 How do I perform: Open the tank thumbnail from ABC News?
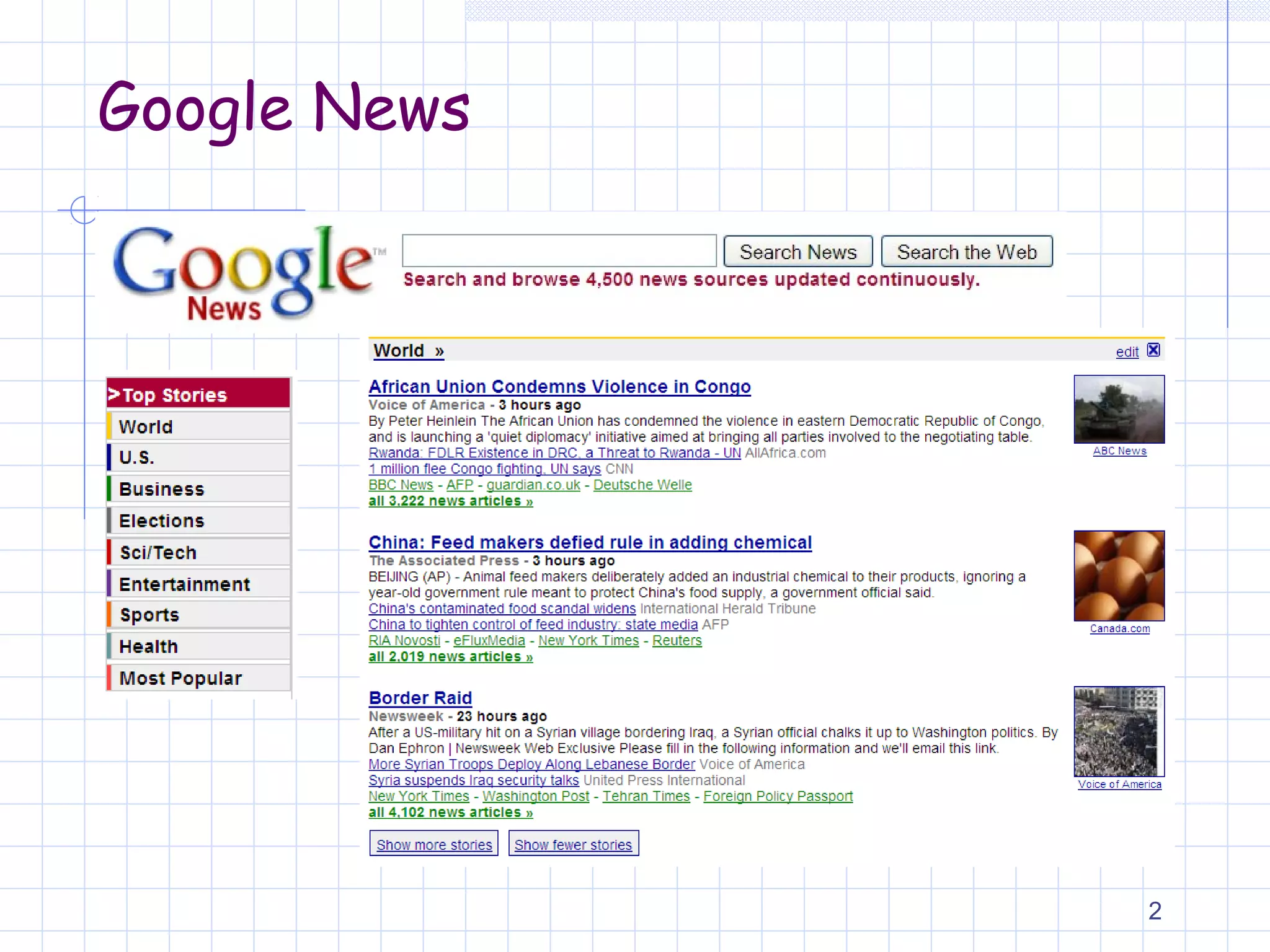point(1119,409)
